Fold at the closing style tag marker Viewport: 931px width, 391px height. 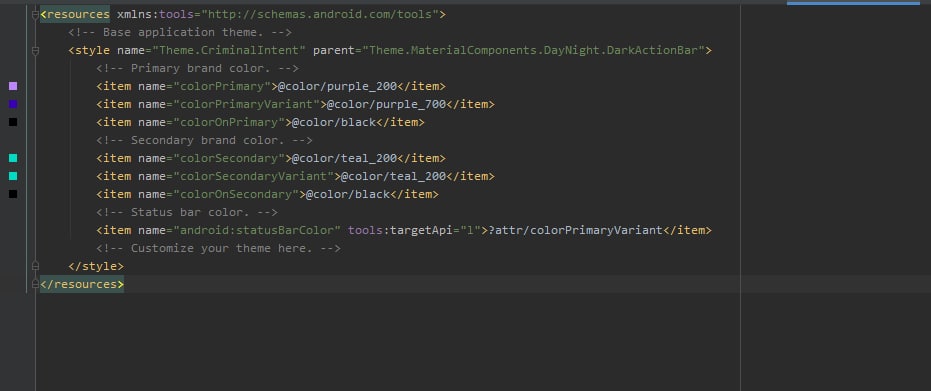coord(35,265)
